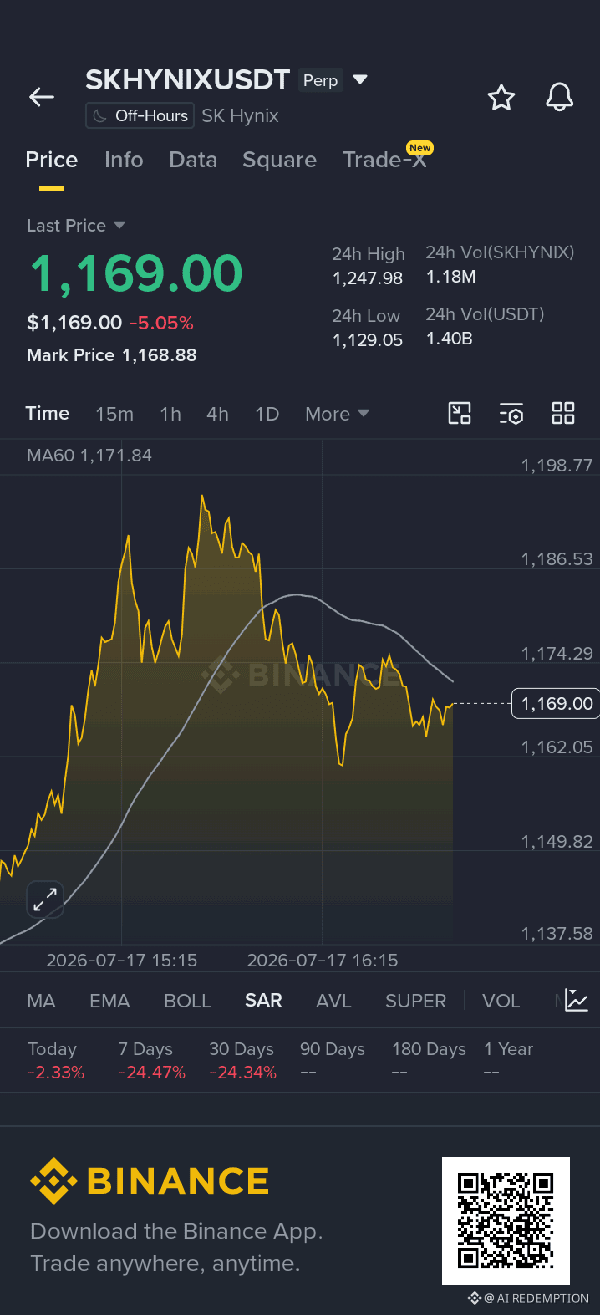
Task: Open the four-square layout grid icon
Action: tap(563, 414)
